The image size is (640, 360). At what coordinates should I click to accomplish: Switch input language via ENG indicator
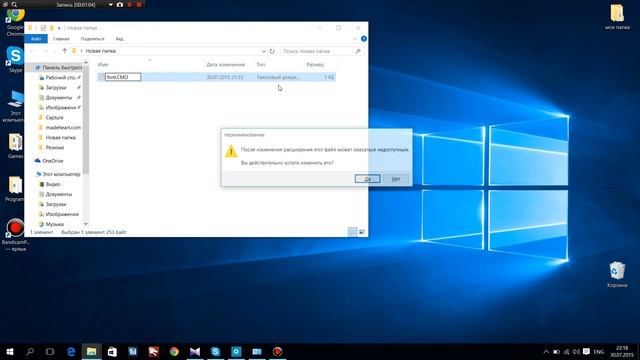tap(599, 351)
